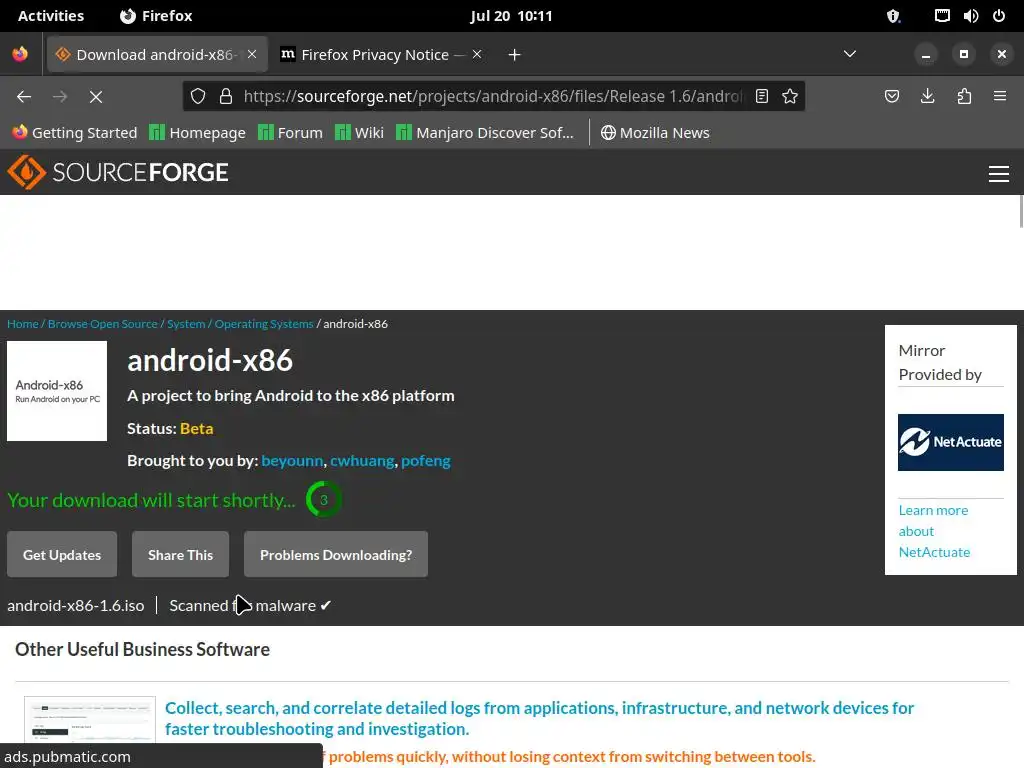Open the Firefox app menu in top bar
The width and height of the screenshot is (1024, 768).
point(156,16)
